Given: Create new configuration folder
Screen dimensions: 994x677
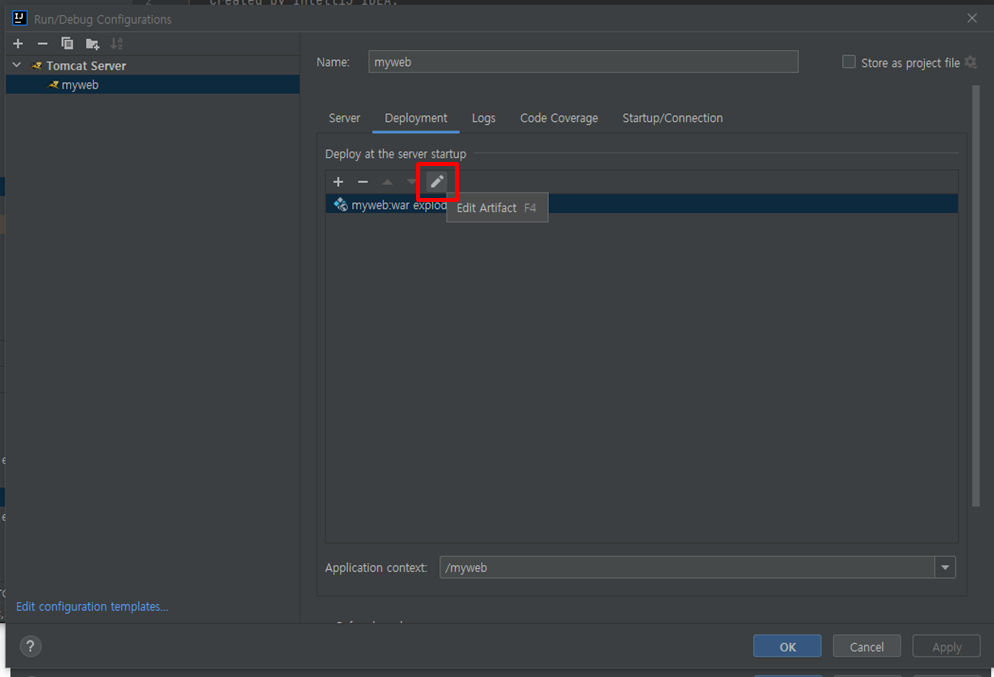Looking at the screenshot, I should 93,44.
